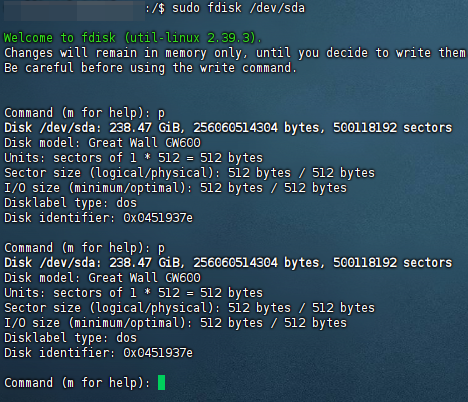Click the first 'Command (m for help): p' line
The width and height of the screenshot is (468, 402).
click(x=84, y=113)
